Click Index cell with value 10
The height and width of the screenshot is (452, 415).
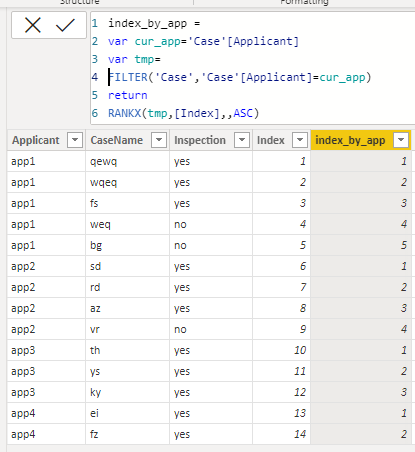point(282,350)
